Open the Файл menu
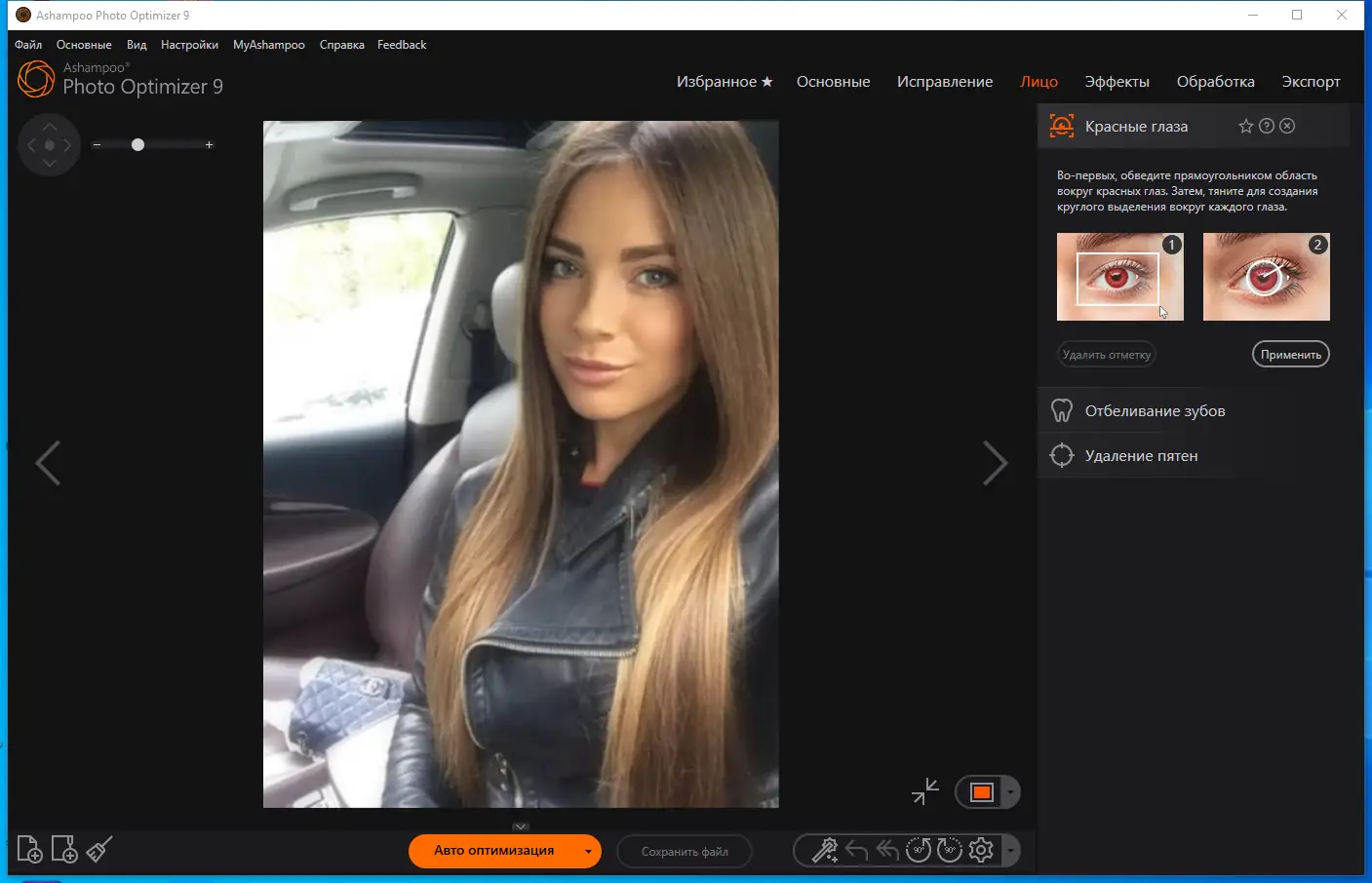Viewport: 1372px width, 883px height. pos(28,45)
